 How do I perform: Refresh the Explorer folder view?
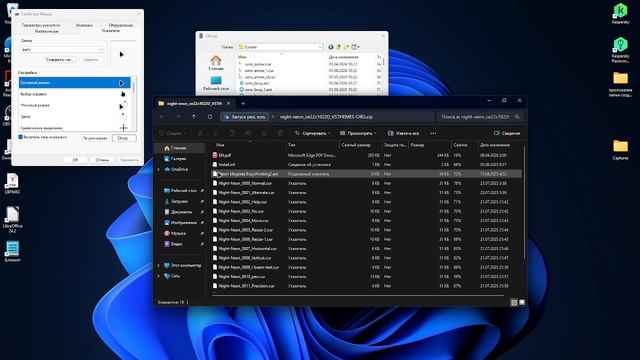210,117
